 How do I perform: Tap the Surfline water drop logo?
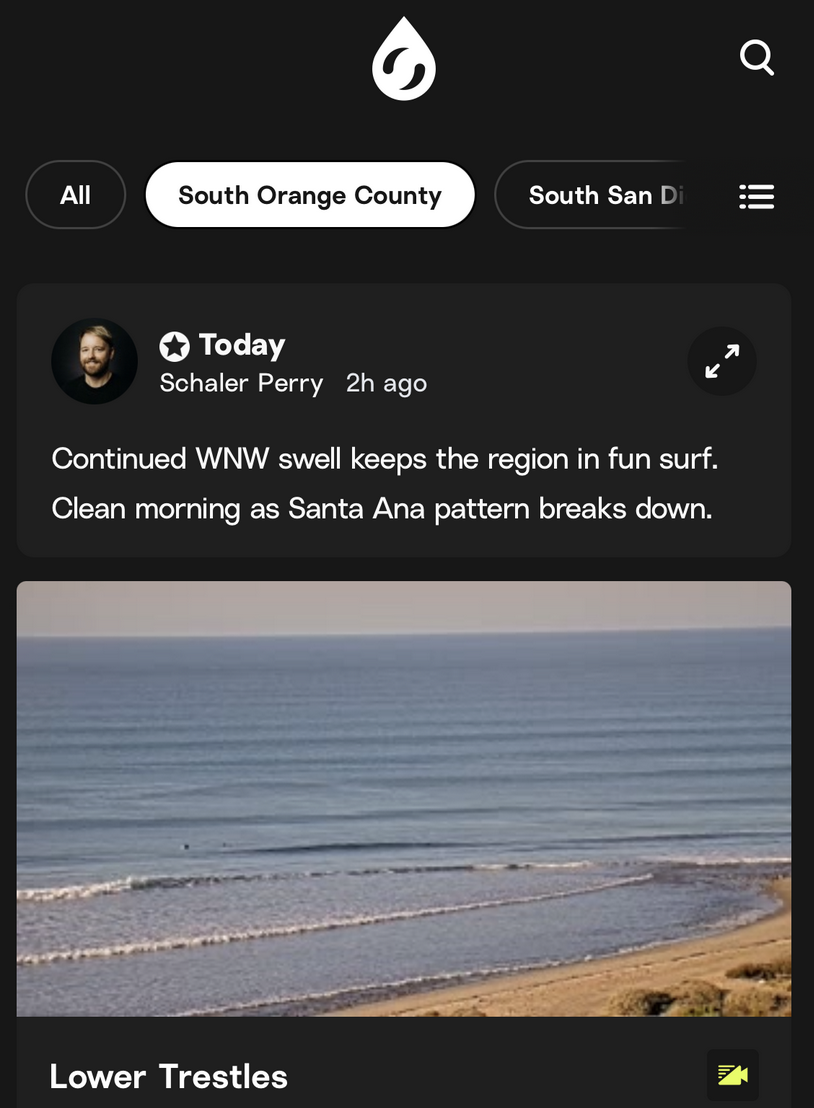point(403,59)
